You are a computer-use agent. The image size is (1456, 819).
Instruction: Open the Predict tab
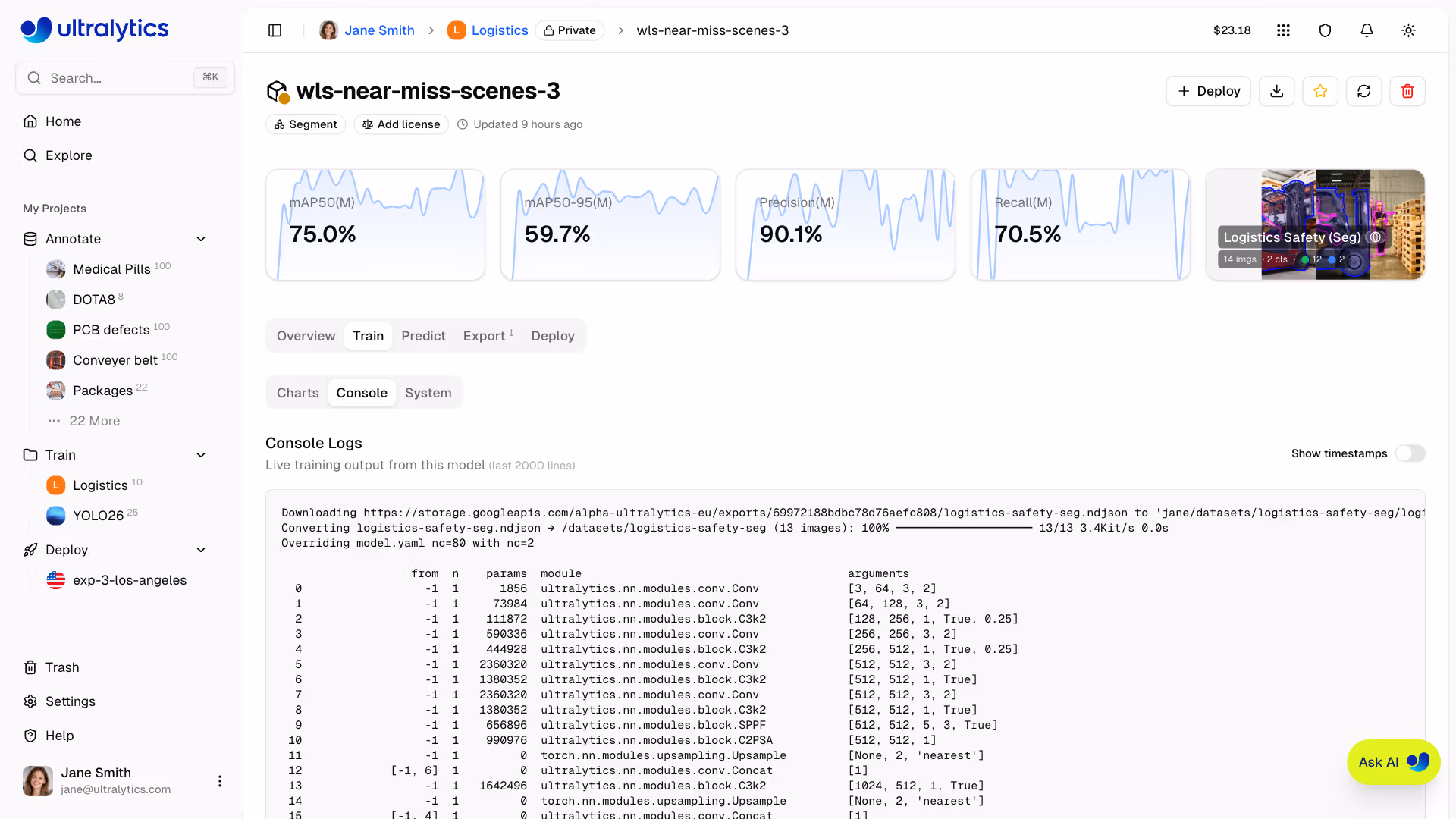[x=423, y=336]
